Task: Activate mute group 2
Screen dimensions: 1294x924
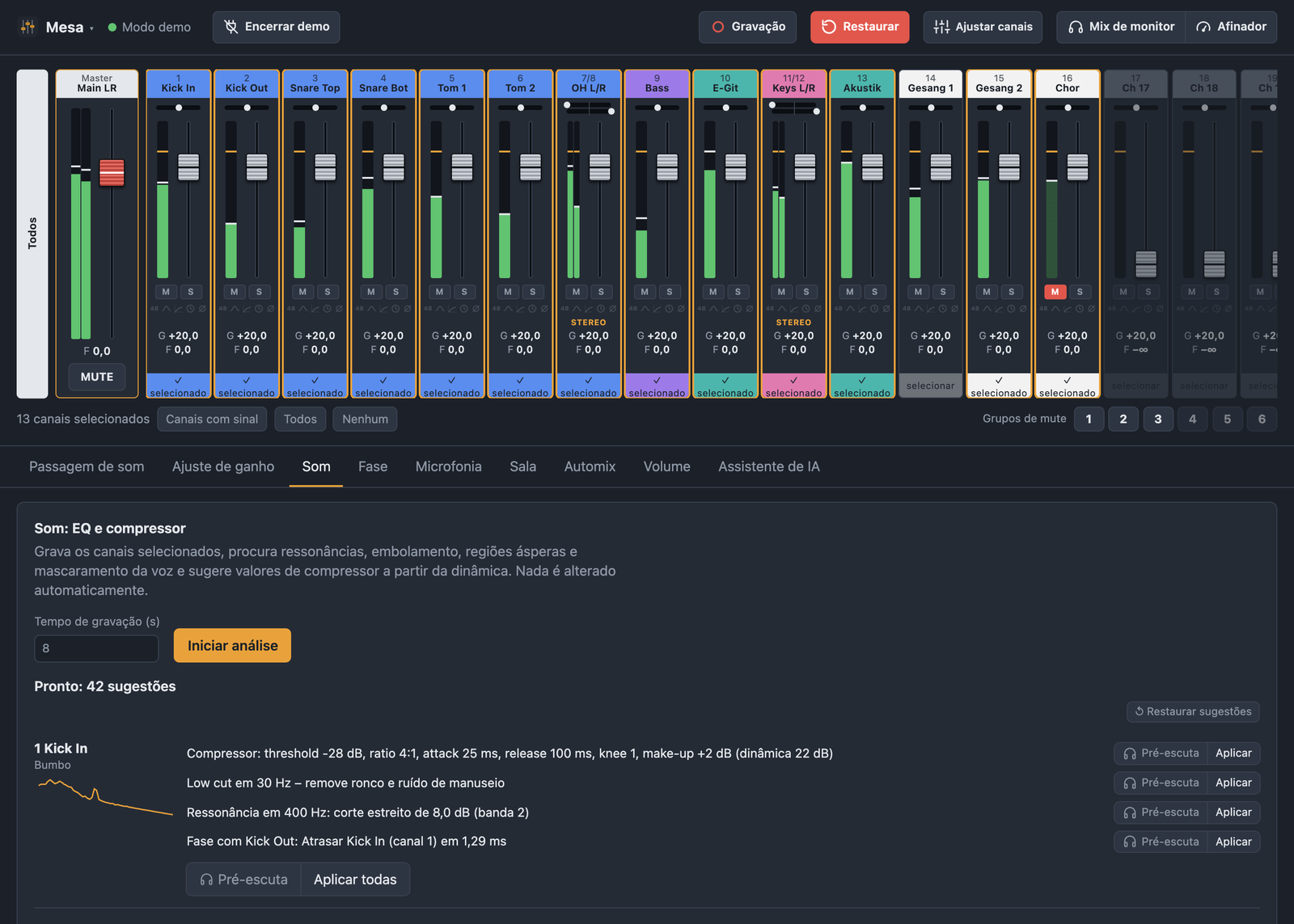Action: point(1123,419)
